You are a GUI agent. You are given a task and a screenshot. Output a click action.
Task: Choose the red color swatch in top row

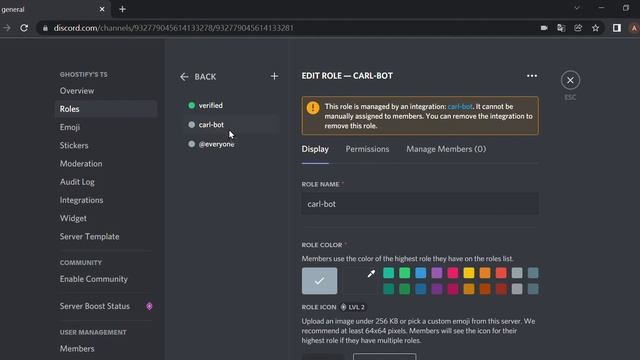click(501, 273)
